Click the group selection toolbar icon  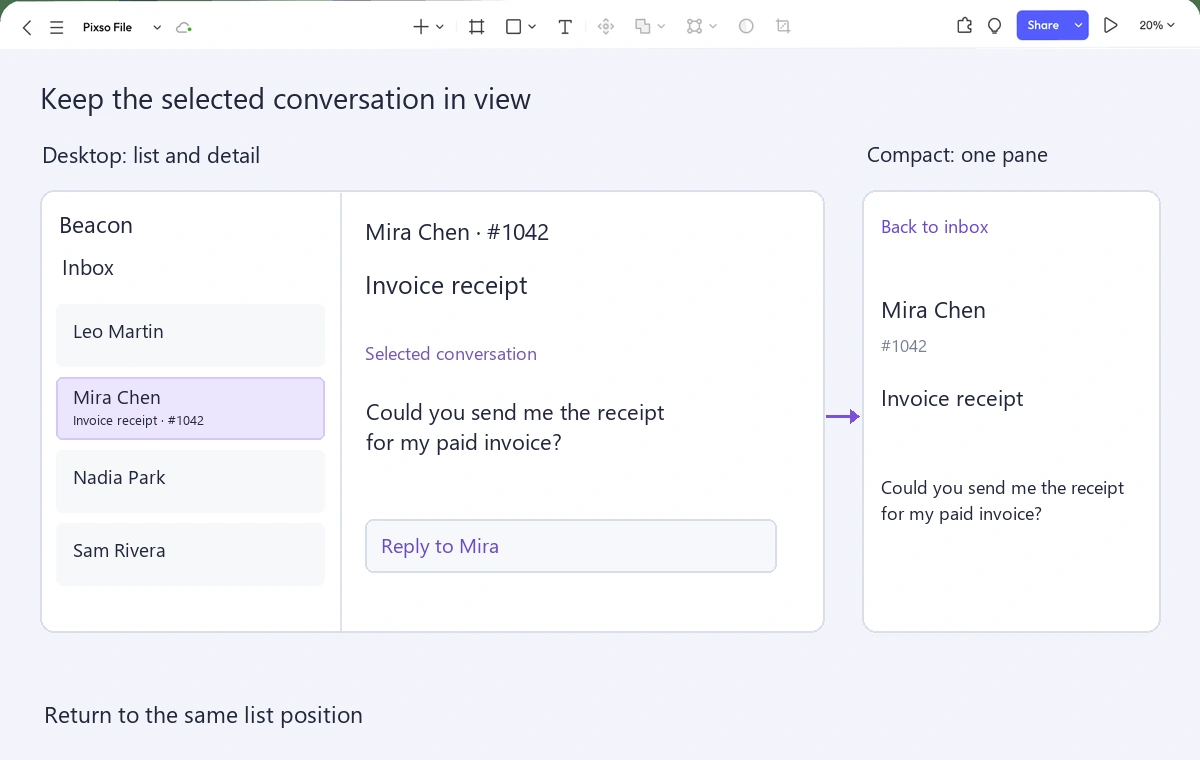(x=694, y=27)
